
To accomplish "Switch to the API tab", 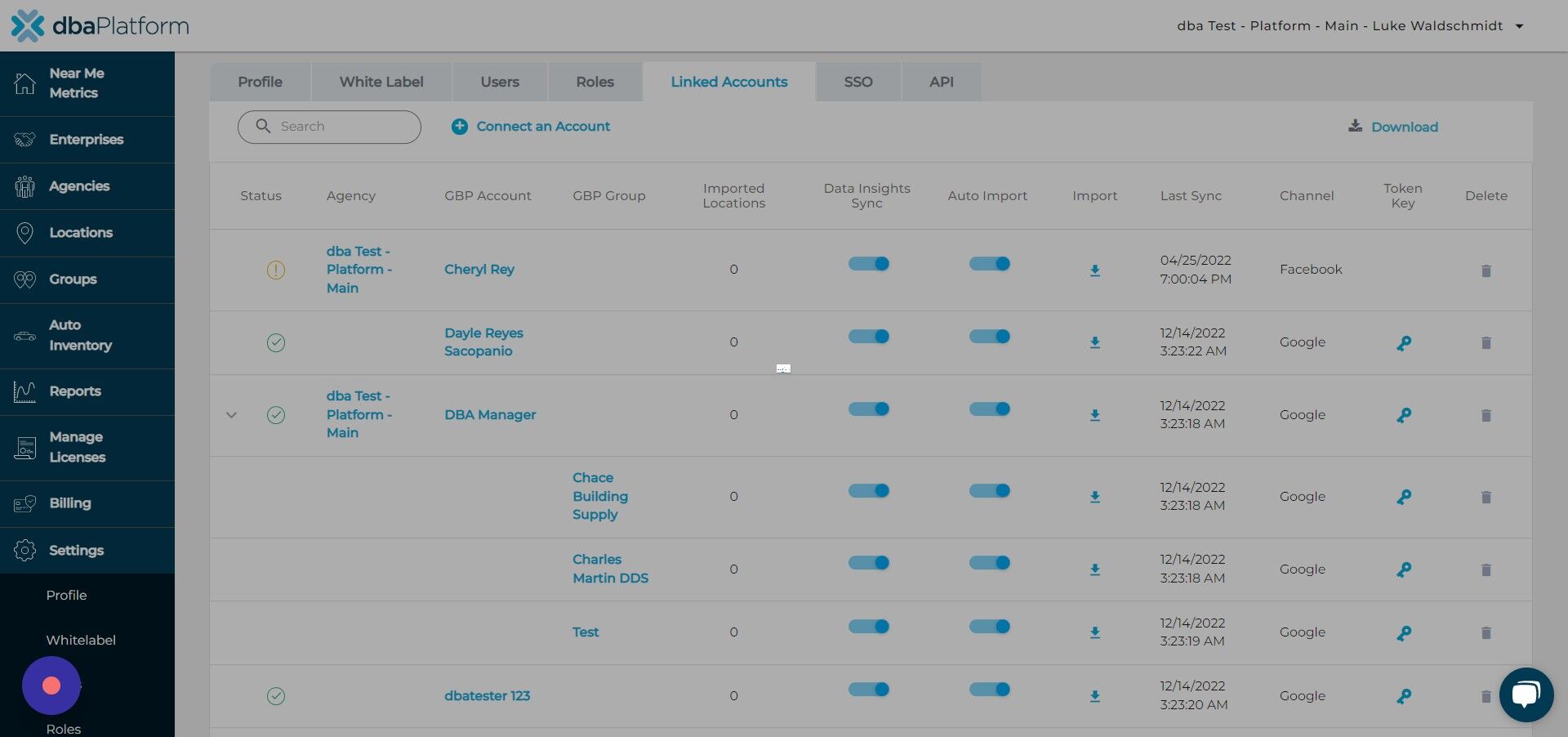I will [x=942, y=82].
